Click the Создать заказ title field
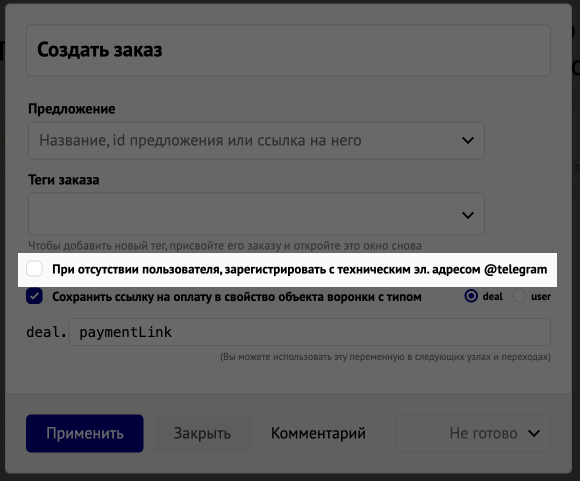The height and width of the screenshot is (481, 580). click(289, 50)
